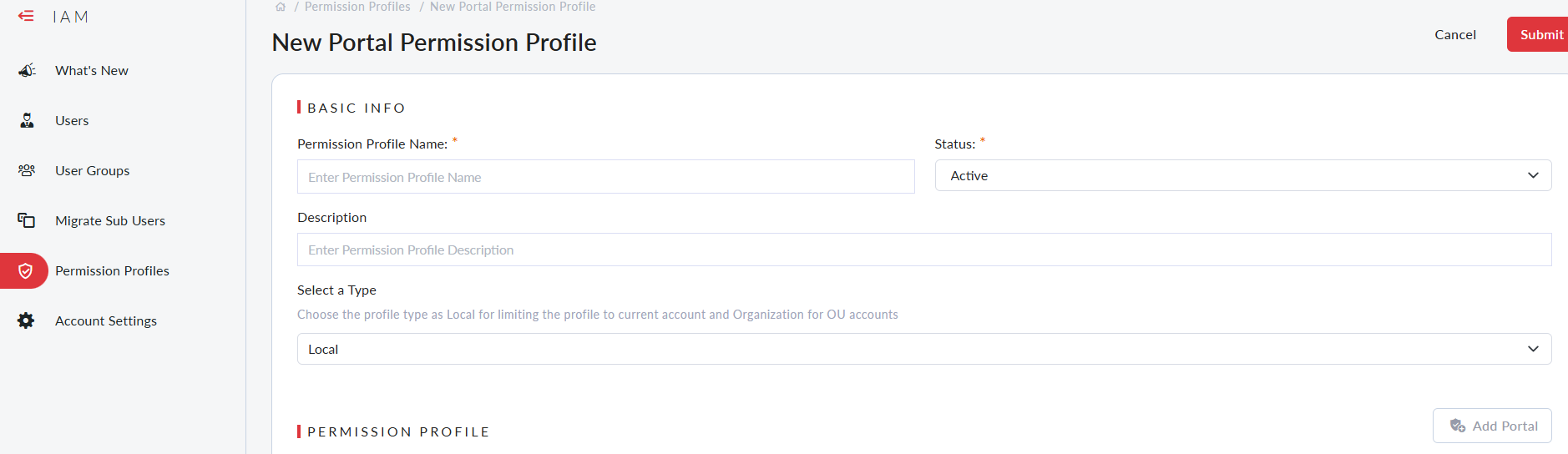
Task: Click the Permission Profiles shield icon
Action: (26, 270)
